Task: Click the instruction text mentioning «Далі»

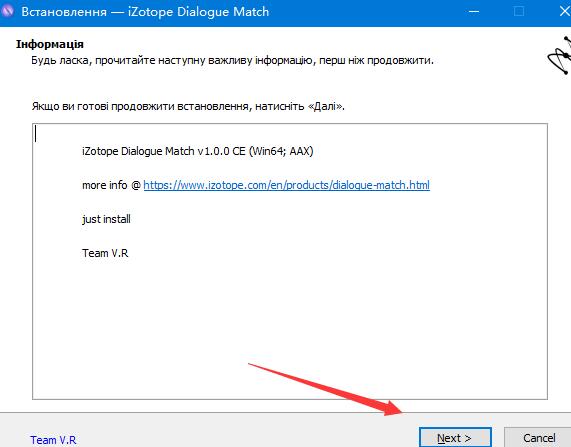Action: (188, 106)
